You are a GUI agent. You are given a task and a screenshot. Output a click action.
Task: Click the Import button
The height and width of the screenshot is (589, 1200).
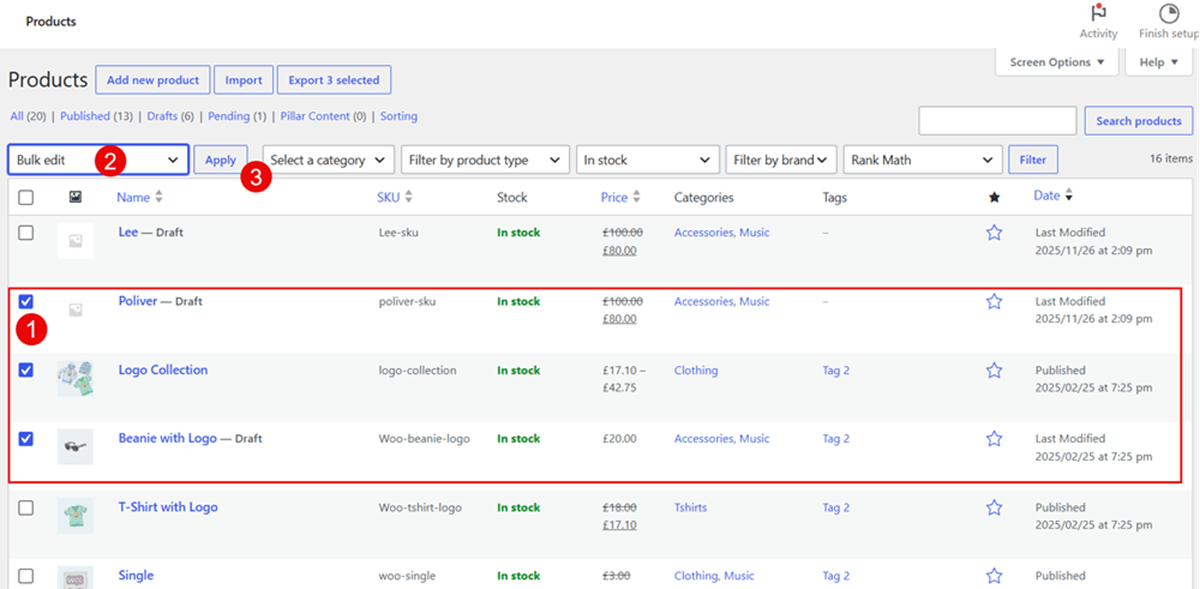243,80
